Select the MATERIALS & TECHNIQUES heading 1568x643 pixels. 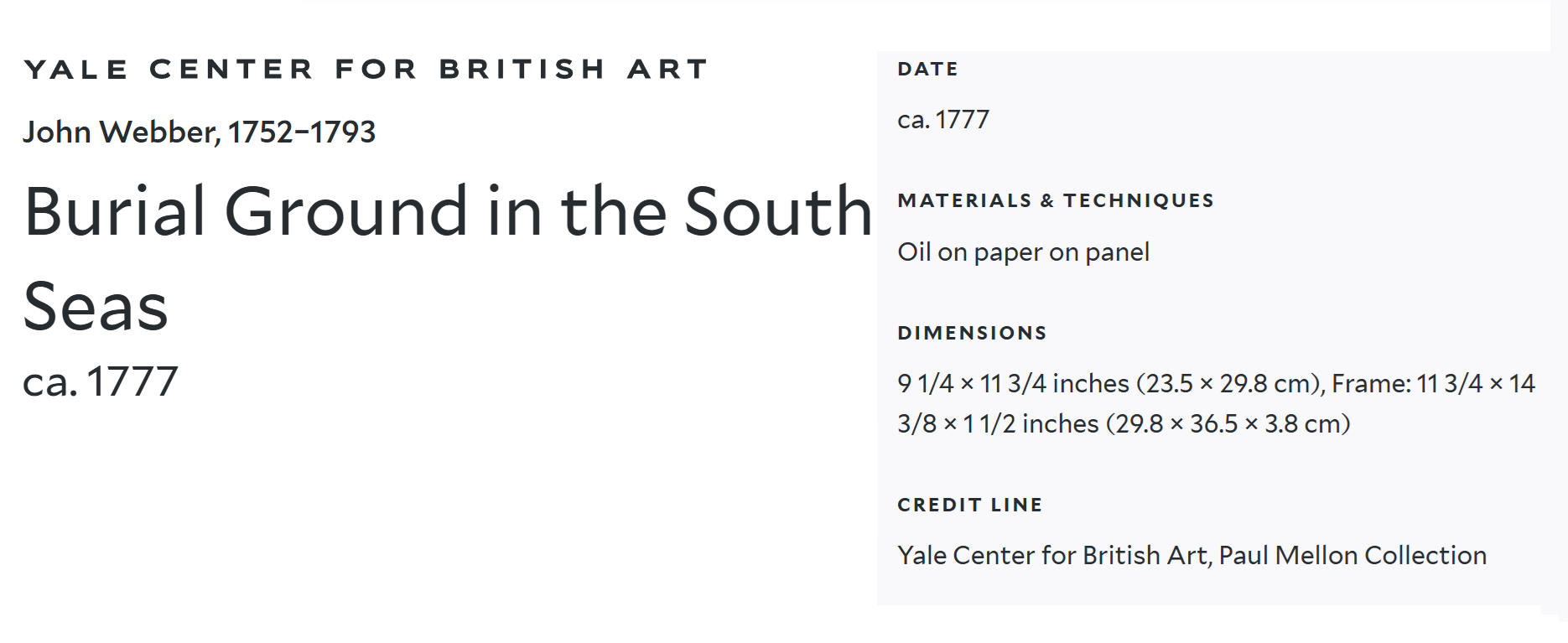click(x=1056, y=200)
